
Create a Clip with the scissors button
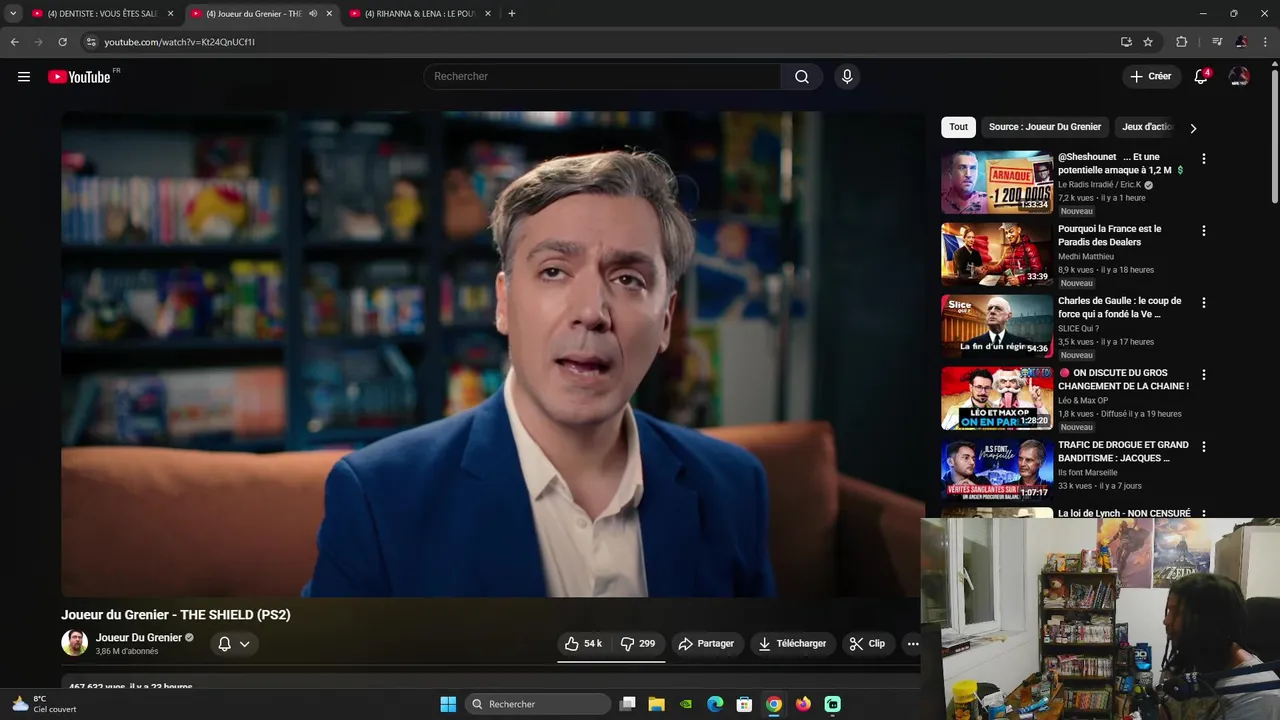[x=868, y=644]
